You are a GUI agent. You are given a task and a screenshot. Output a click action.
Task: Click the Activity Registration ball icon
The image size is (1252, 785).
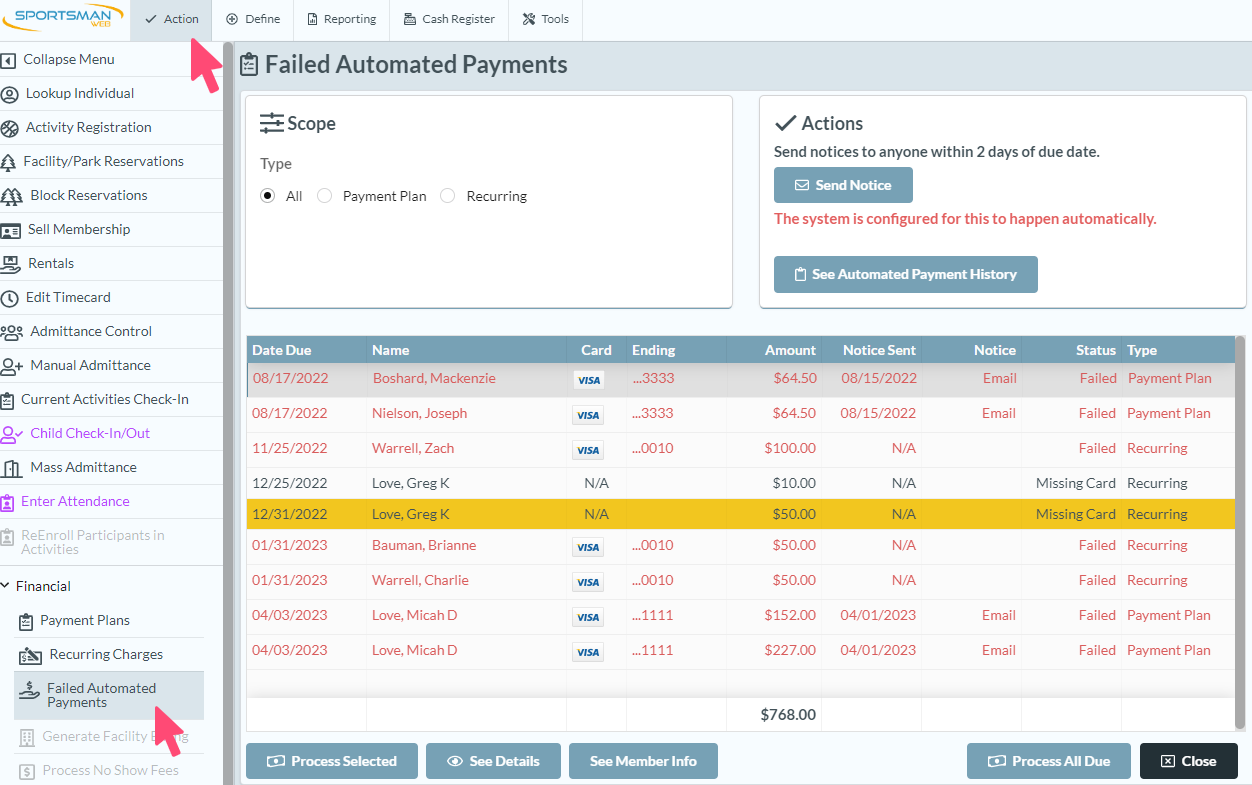[10, 128]
